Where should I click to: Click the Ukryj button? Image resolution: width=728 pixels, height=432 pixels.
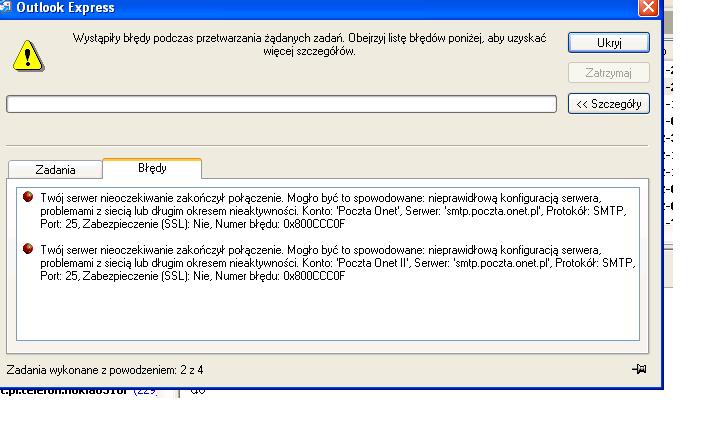(x=609, y=43)
